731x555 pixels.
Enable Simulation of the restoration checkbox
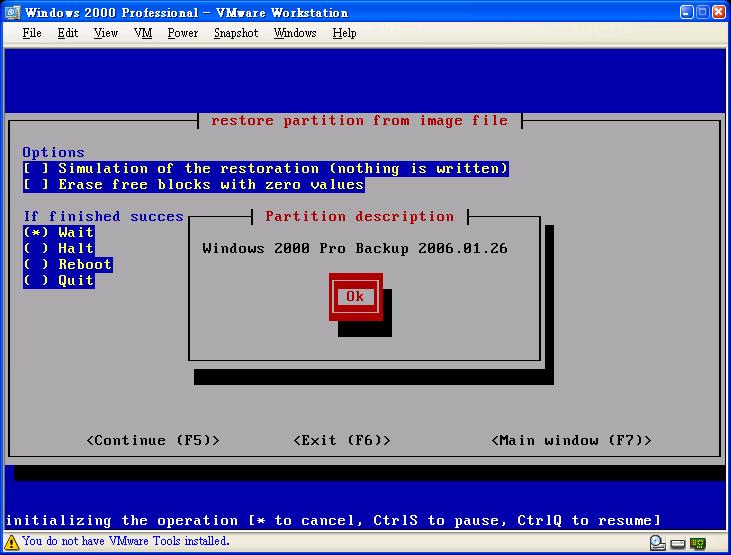click(x=266, y=168)
